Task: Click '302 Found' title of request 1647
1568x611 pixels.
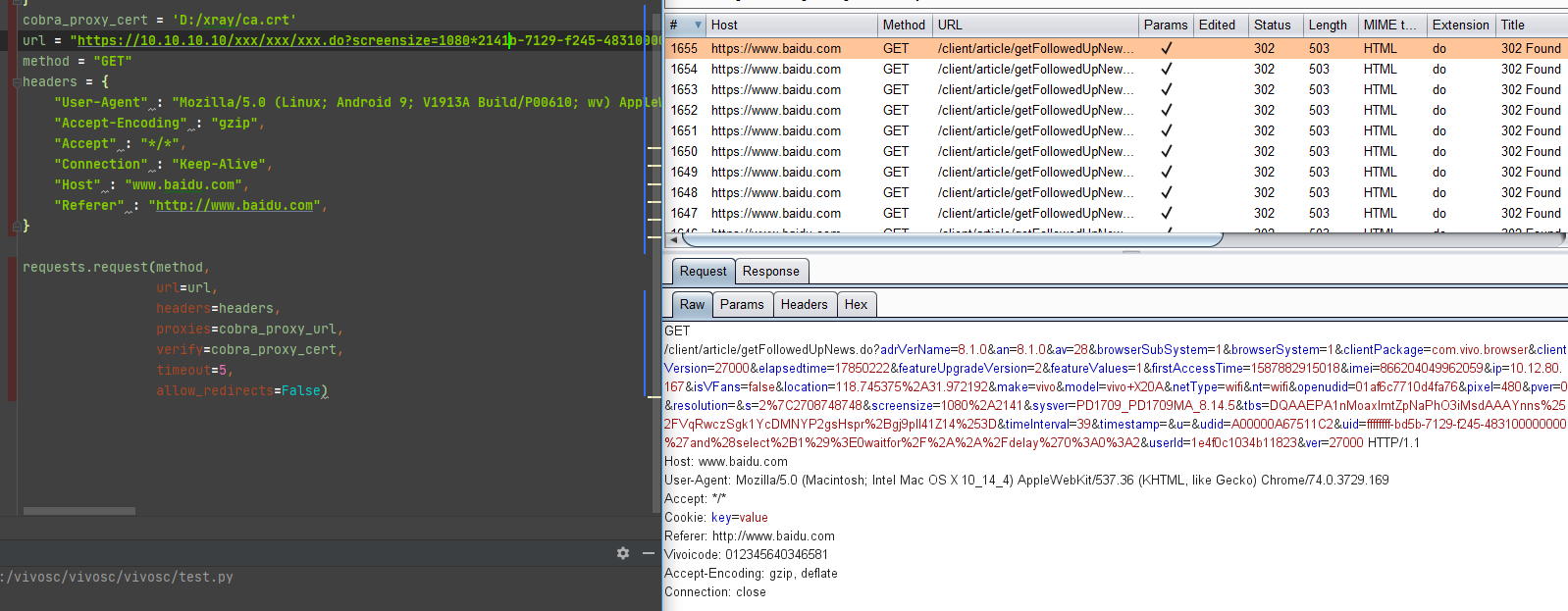Action: click(1531, 213)
